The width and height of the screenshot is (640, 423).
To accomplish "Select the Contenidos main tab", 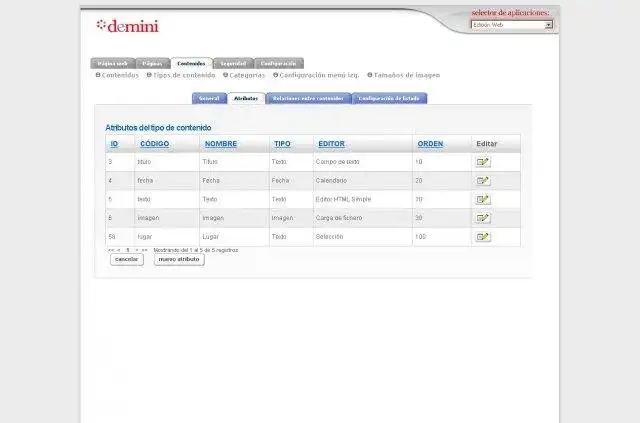I will pyautogui.click(x=191, y=63).
